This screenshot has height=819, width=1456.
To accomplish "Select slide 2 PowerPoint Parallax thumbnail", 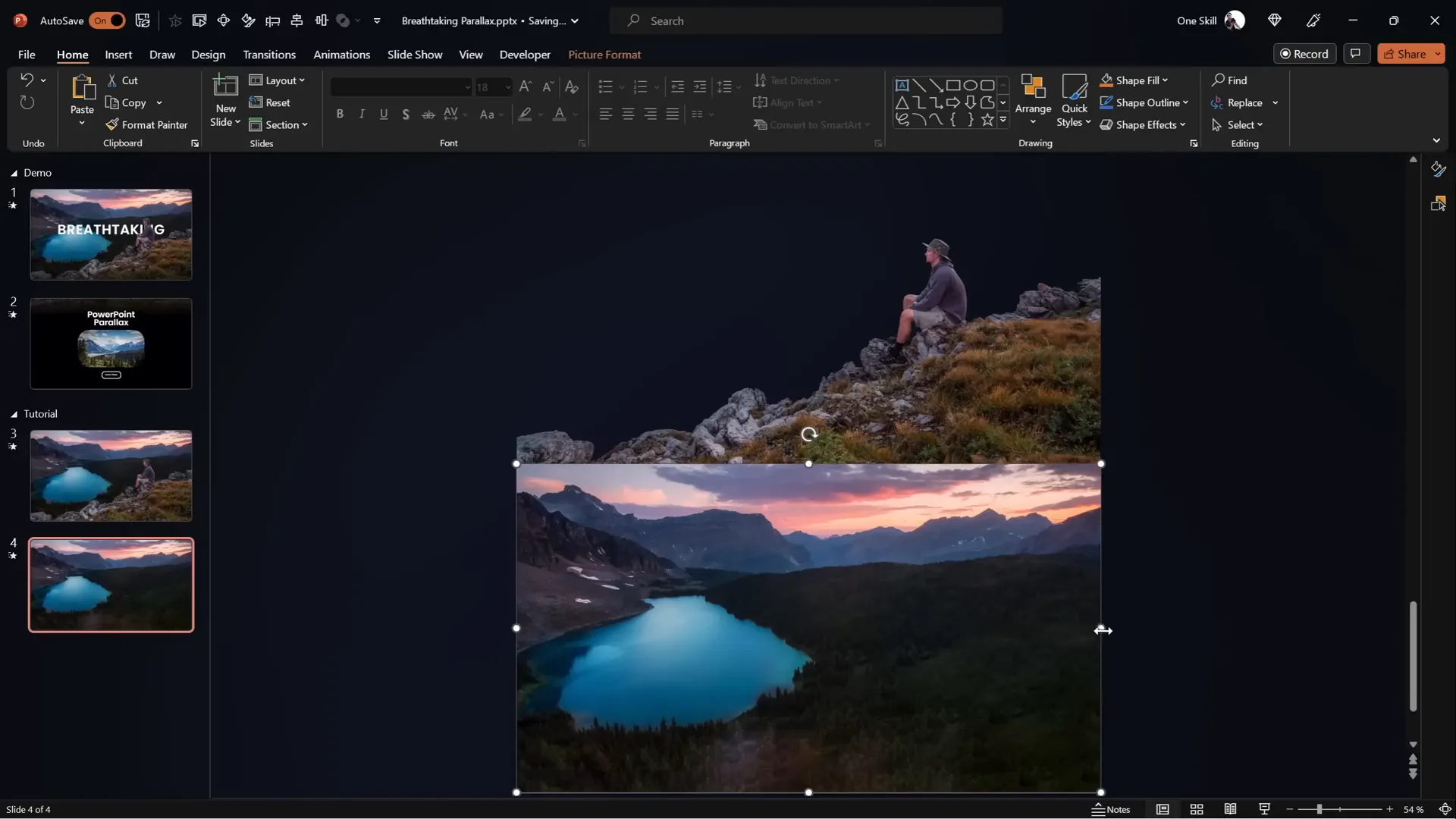I will coord(111,344).
